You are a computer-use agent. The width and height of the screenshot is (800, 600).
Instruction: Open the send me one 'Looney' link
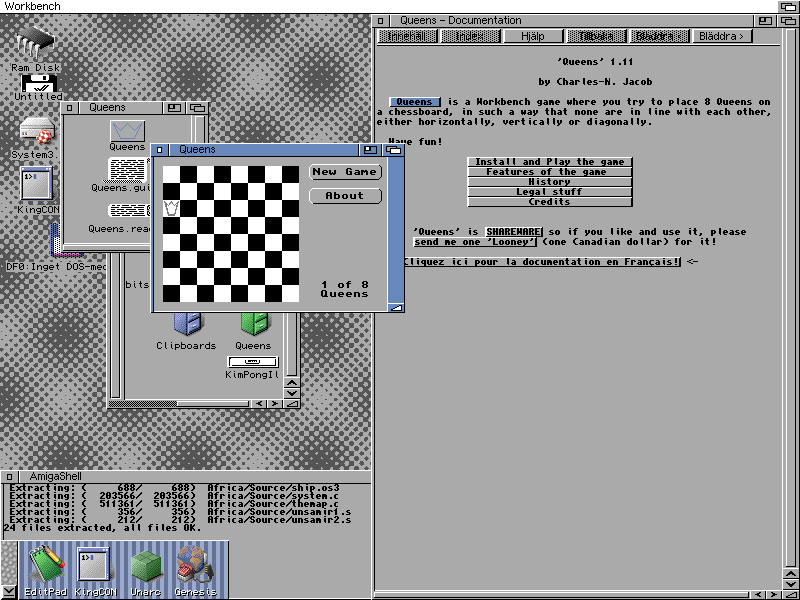pyautogui.click(x=475, y=242)
